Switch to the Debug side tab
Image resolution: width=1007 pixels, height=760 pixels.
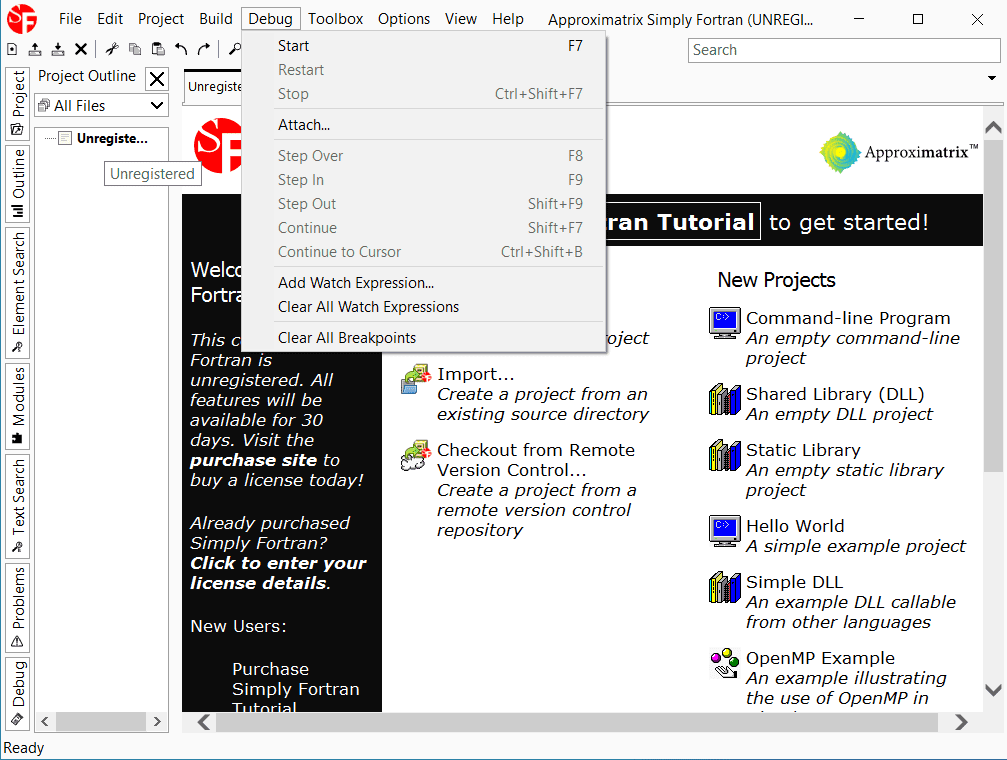coord(17,693)
